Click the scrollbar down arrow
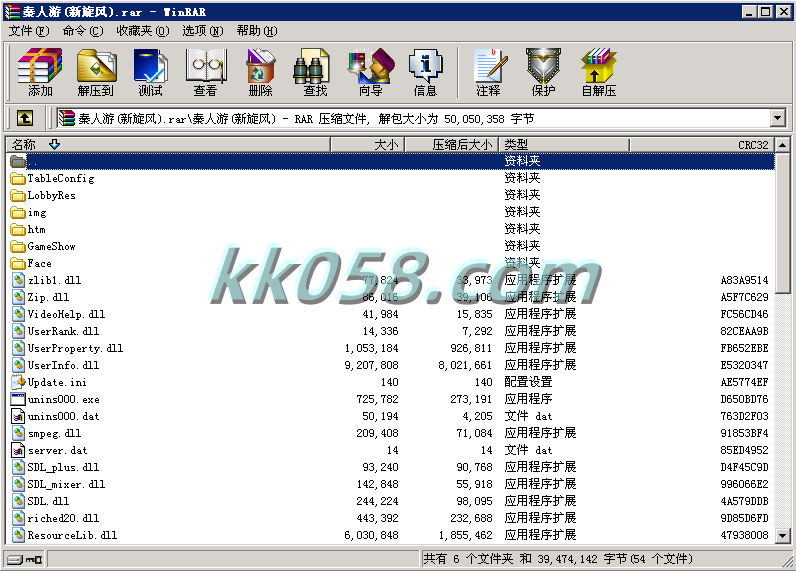Viewport: 796px width, 571px height. click(x=783, y=535)
